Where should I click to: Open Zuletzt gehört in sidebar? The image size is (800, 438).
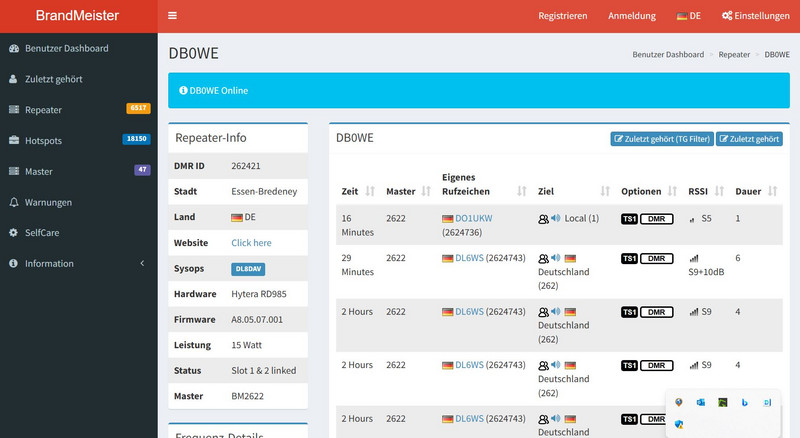pos(79,79)
